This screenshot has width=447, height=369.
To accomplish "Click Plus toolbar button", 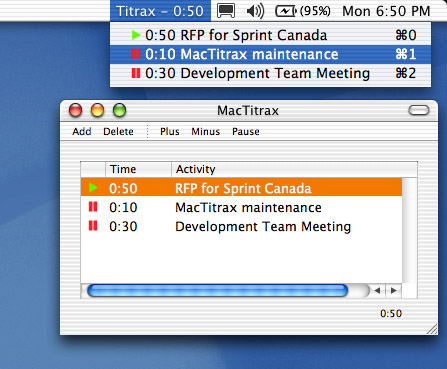I will (x=170, y=132).
